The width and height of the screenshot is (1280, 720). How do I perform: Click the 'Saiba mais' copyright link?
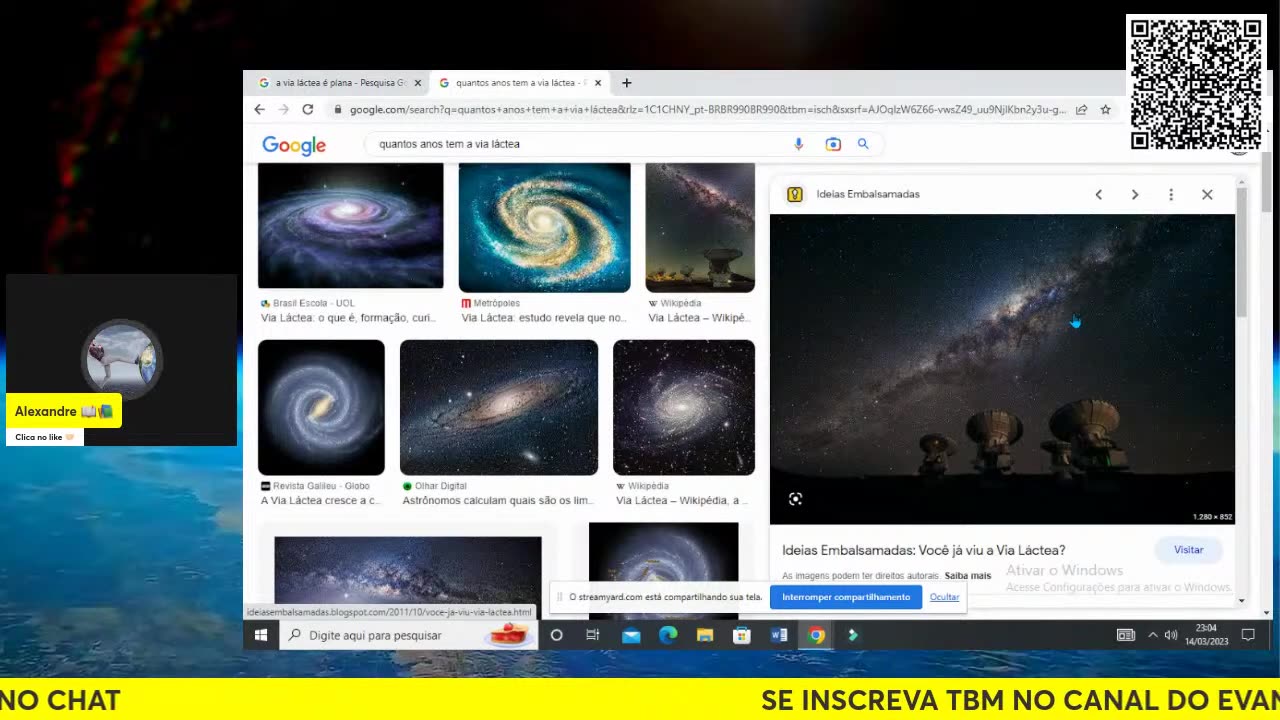pyautogui.click(x=967, y=576)
